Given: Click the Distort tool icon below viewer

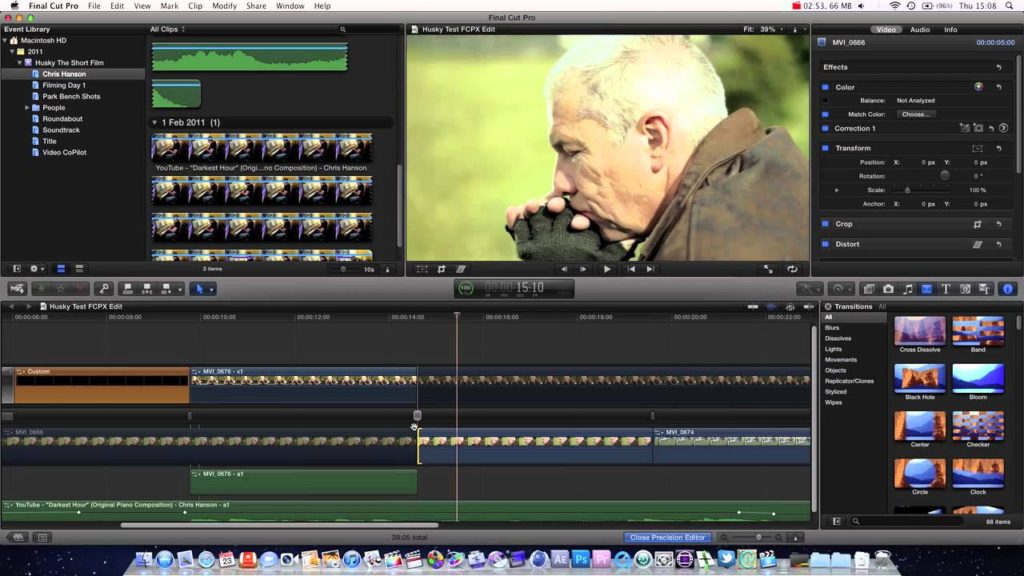Looking at the screenshot, I should tap(460, 269).
